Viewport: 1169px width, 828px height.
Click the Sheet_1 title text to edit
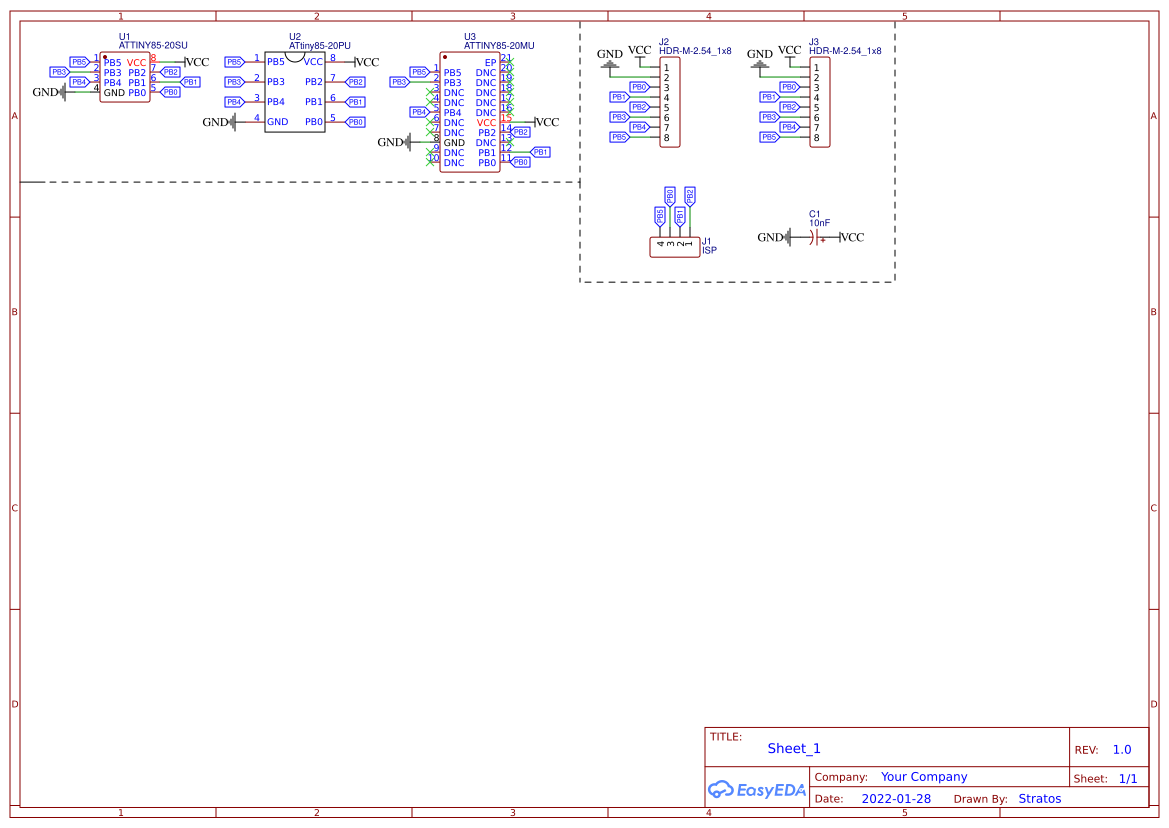793,748
